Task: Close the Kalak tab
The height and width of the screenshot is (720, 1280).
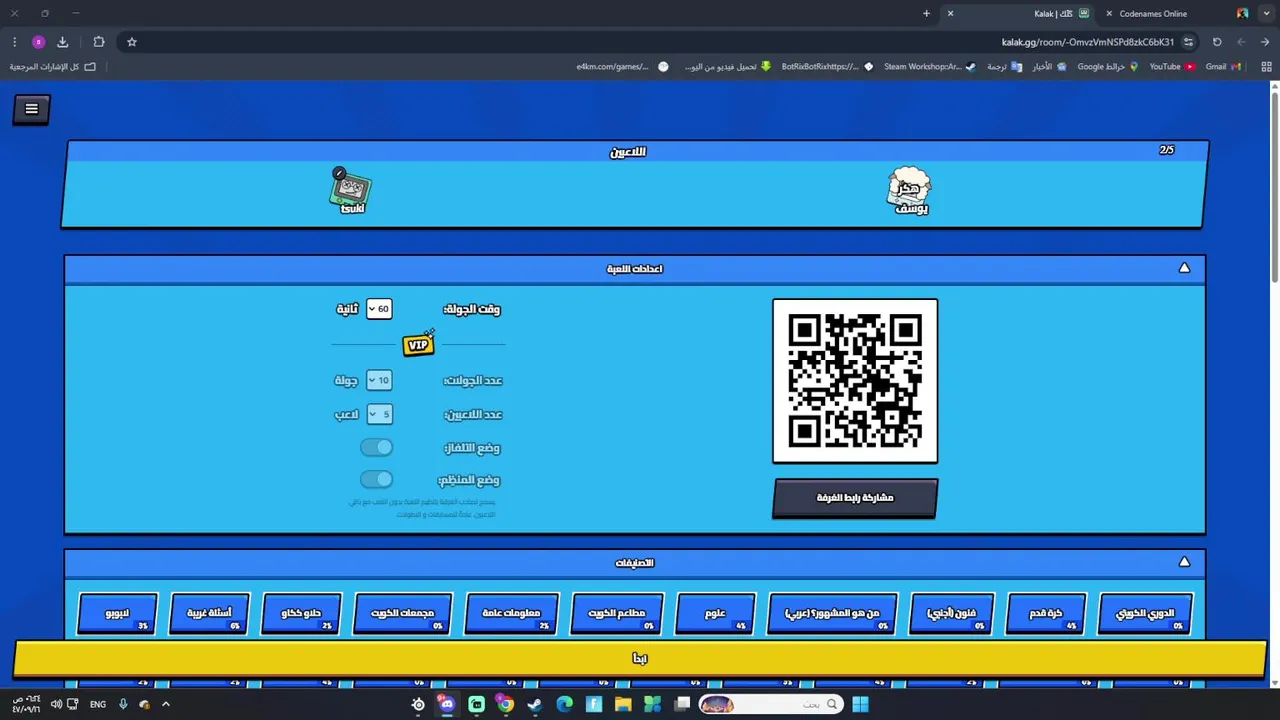Action: coord(950,14)
